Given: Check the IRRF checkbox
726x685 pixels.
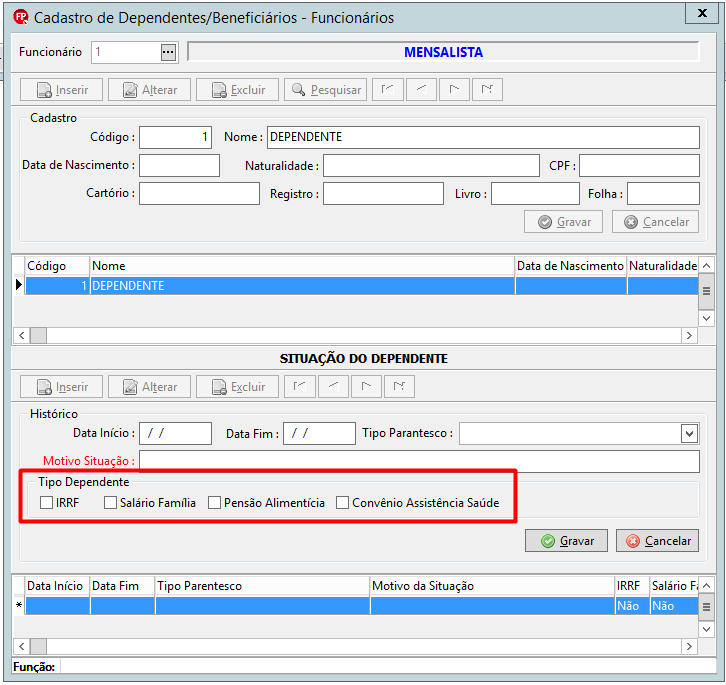Looking at the screenshot, I should pyautogui.click(x=46, y=503).
